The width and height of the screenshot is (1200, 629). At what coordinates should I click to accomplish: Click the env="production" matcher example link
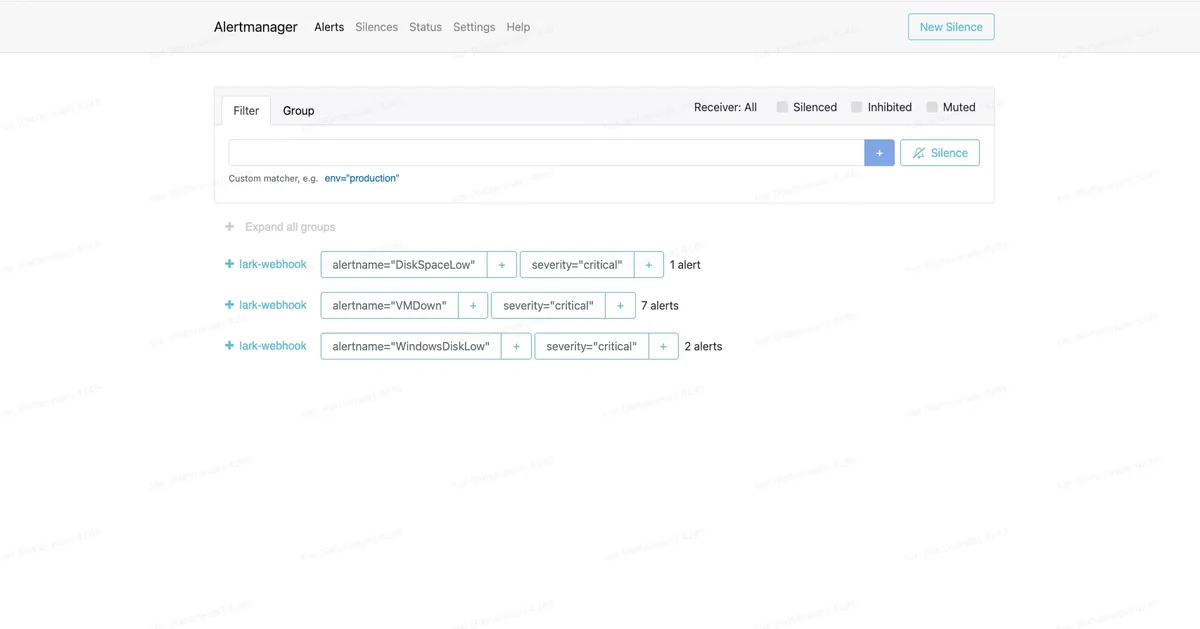click(x=362, y=177)
